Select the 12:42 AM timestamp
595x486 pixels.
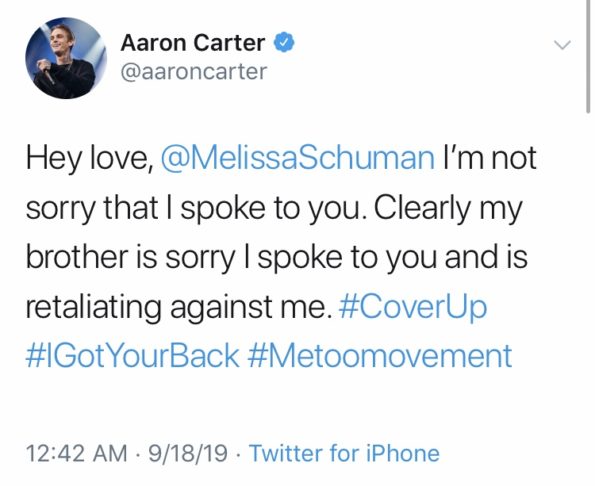click(x=77, y=453)
